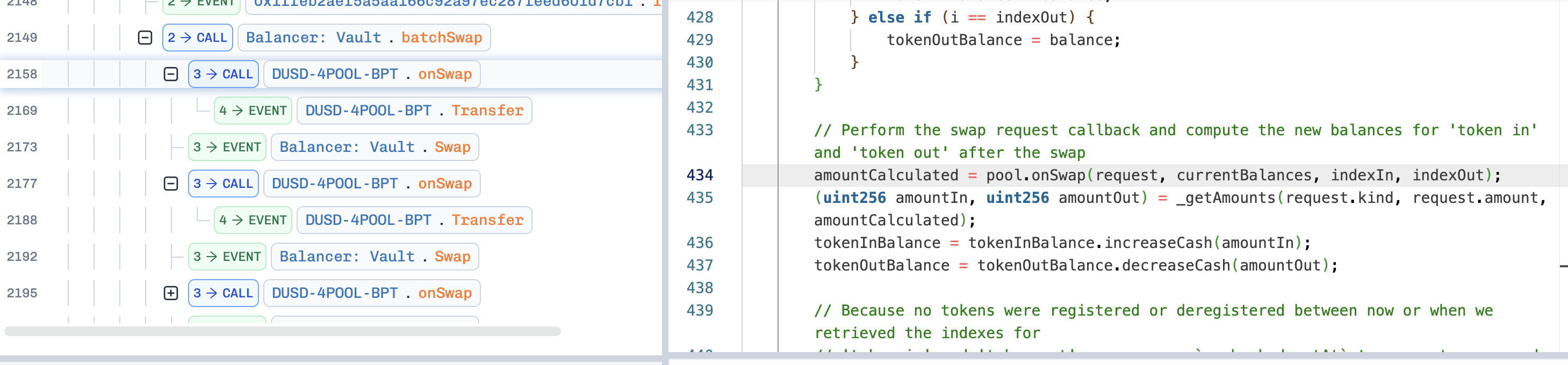Click the '4 → EVENT' badge on row 2169
This screenshot has height=365, width=1568.
[253, 111]
